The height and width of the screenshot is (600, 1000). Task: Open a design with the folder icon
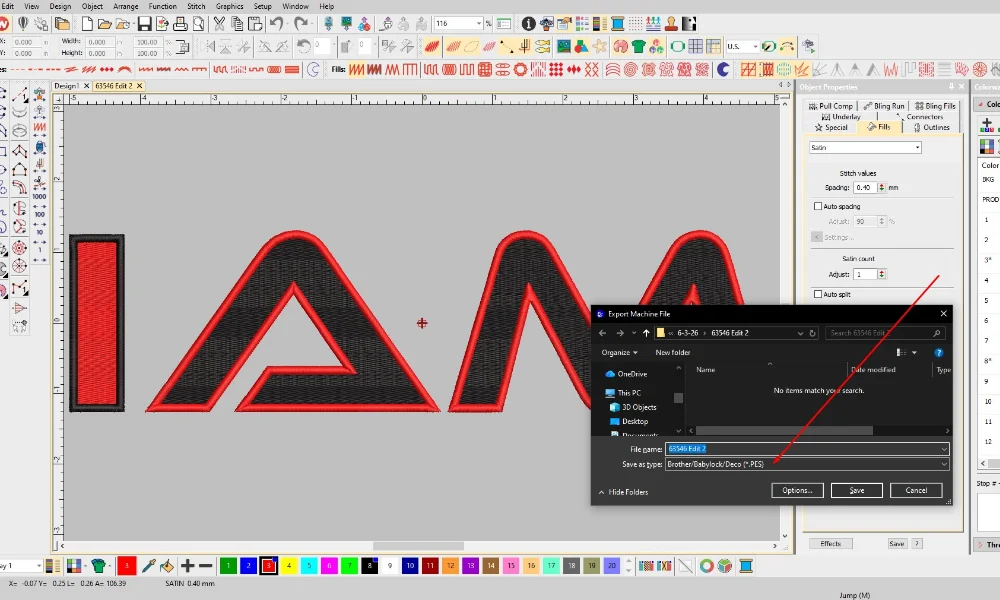pyautogui.click(x=105, y=24)
